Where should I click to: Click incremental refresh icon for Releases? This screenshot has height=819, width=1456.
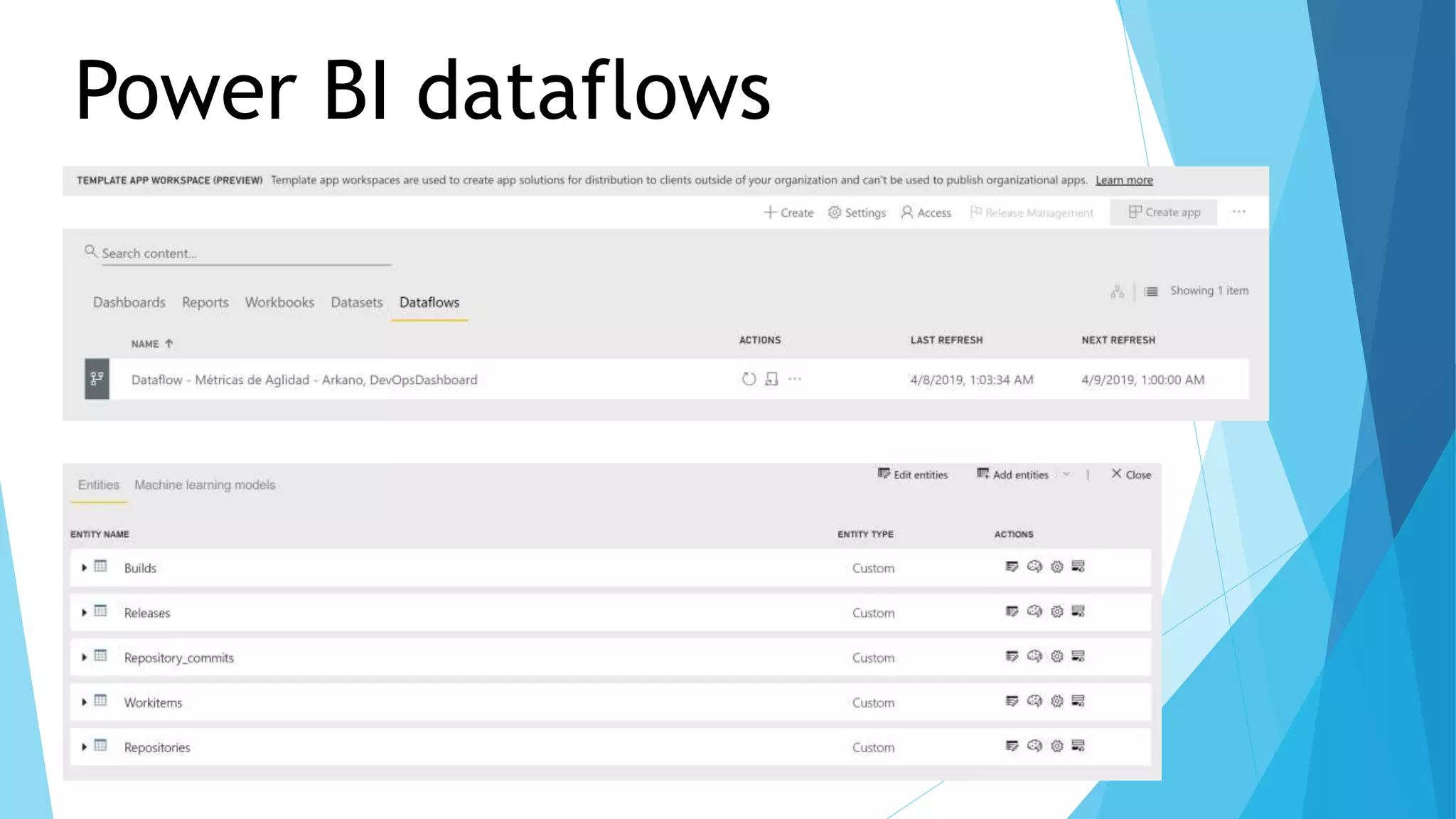click(x=1078, y=611)
